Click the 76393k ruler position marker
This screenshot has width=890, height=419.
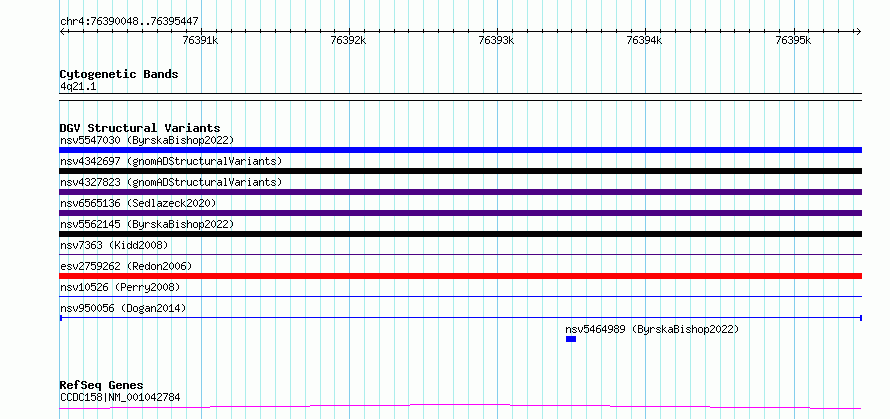coord(496,41)
